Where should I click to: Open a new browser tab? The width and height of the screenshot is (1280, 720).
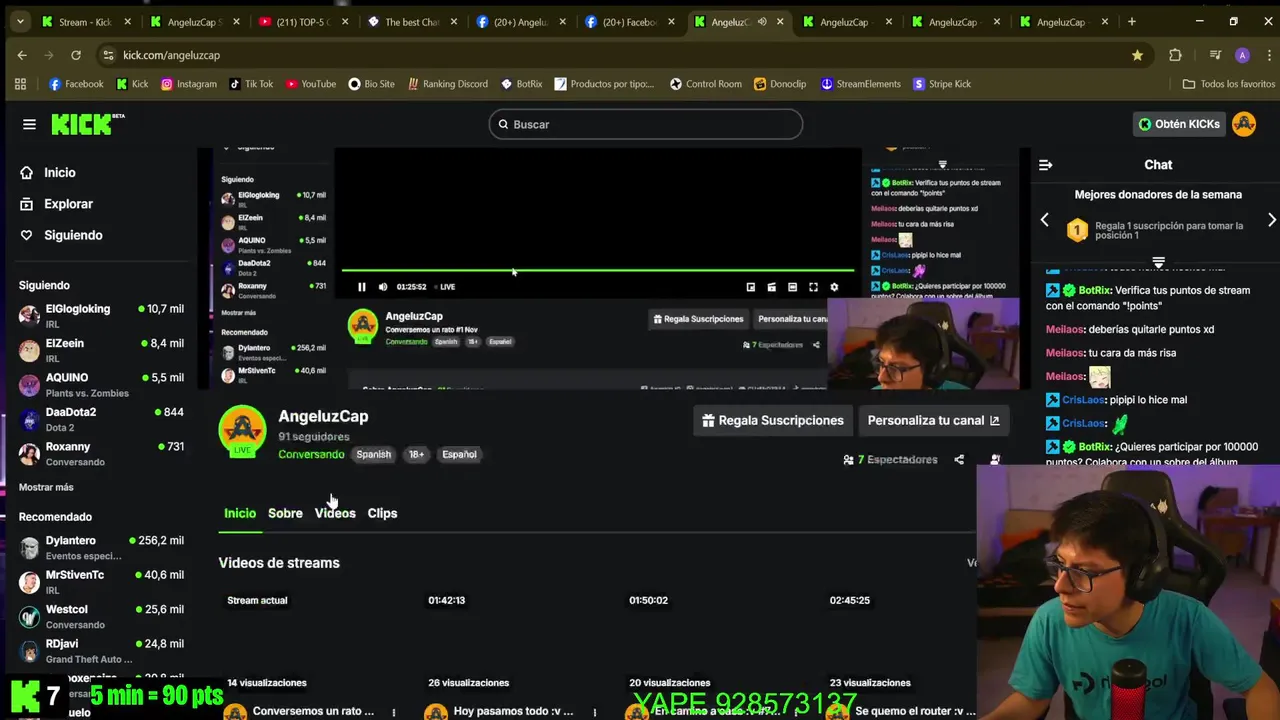tap(1131, 22)
